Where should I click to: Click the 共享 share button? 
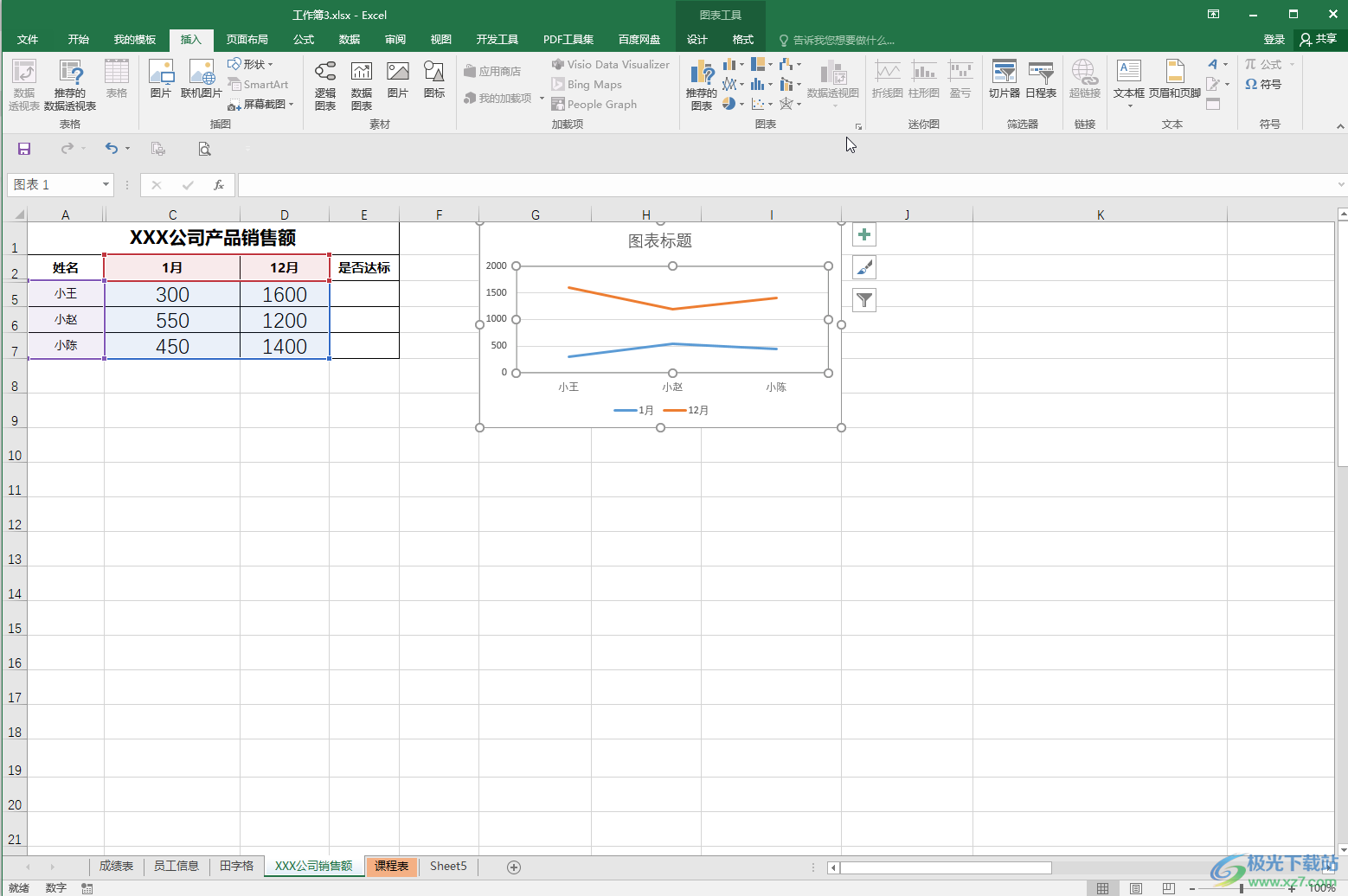[x=1319, y=40]
